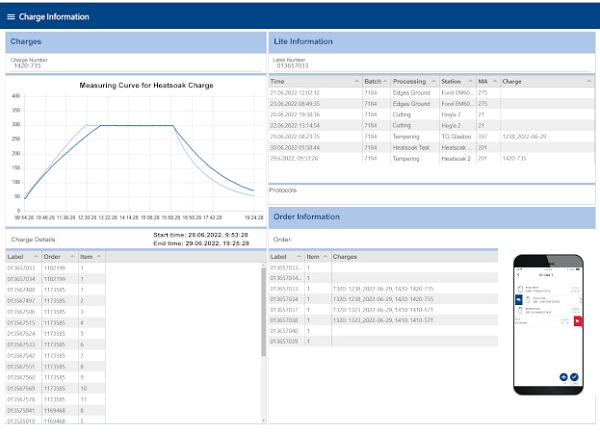This screenshot has height=433, width=600.
Task: Sort Charge Details by Order column arrow
Action: pyautogui.click(x=72, y=257)
